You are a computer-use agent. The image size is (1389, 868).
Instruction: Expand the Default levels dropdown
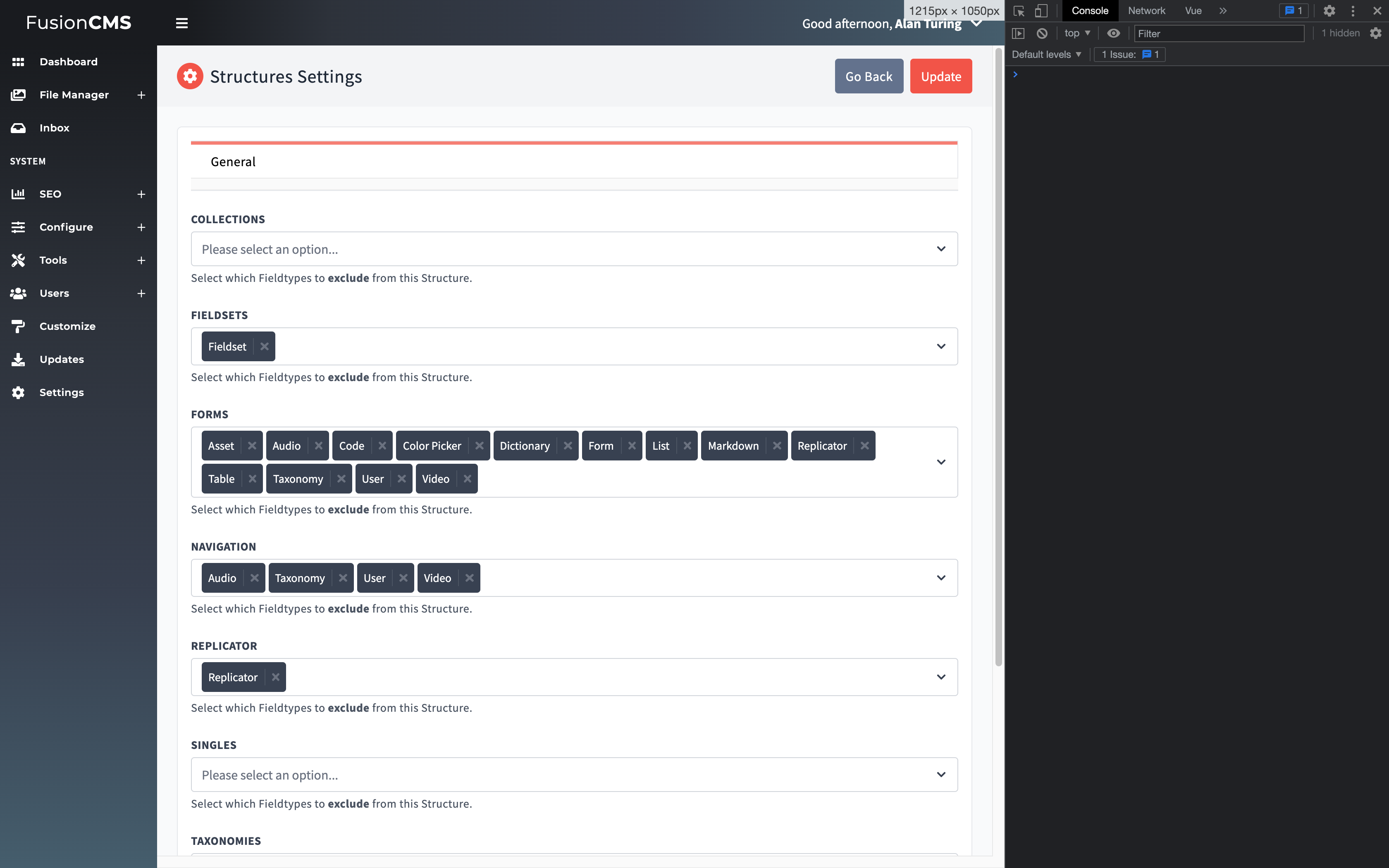coord(1045,54)
